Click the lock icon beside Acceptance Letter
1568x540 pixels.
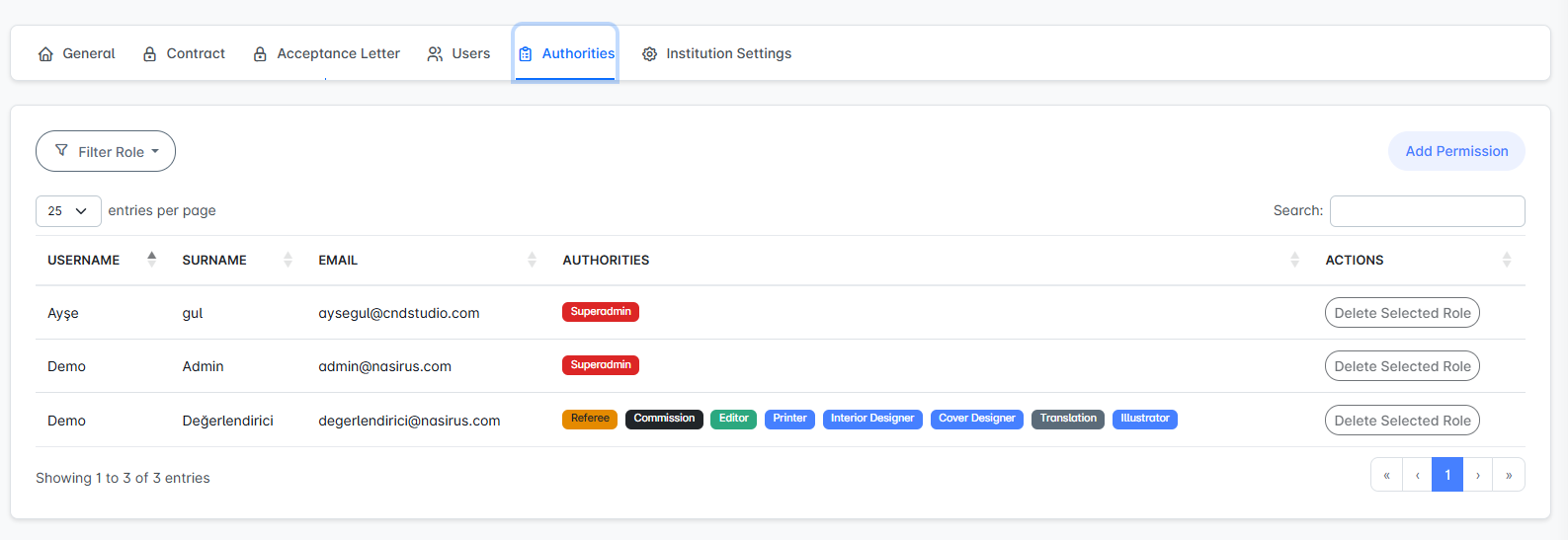pos(260,54)
